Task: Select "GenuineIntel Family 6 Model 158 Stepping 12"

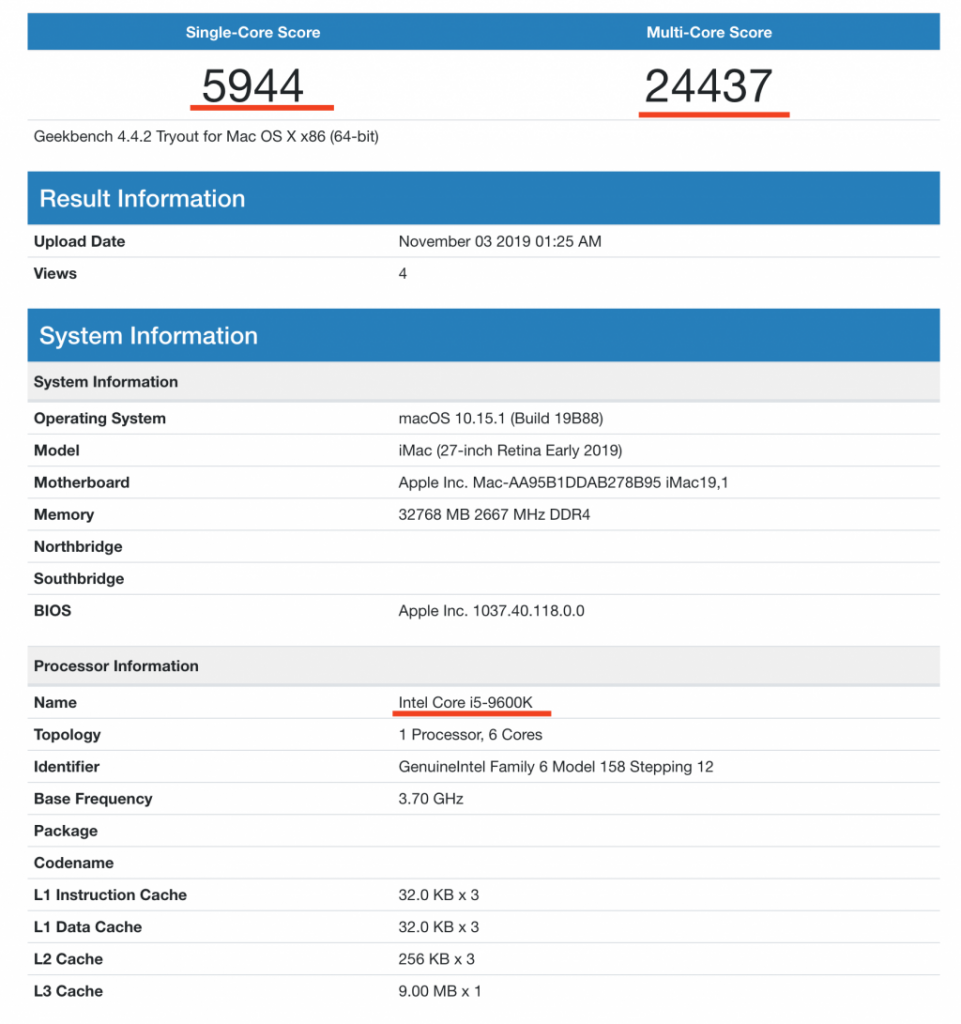Action: pos(556,767)
